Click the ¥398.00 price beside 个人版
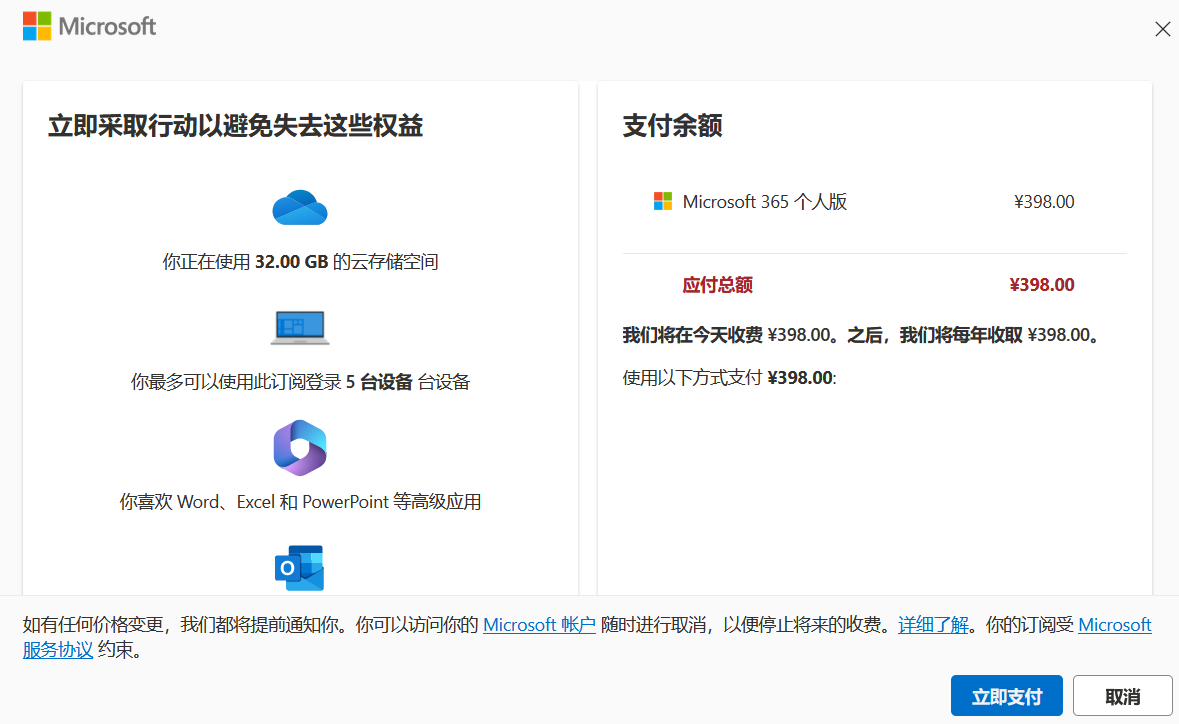The height and width of the screenshot is (724, 1179). pos(1044,201)
